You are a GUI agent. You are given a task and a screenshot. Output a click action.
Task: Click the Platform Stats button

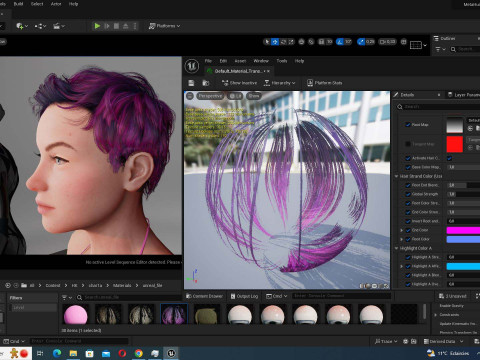pyautogui.click(x=324, y=83)
